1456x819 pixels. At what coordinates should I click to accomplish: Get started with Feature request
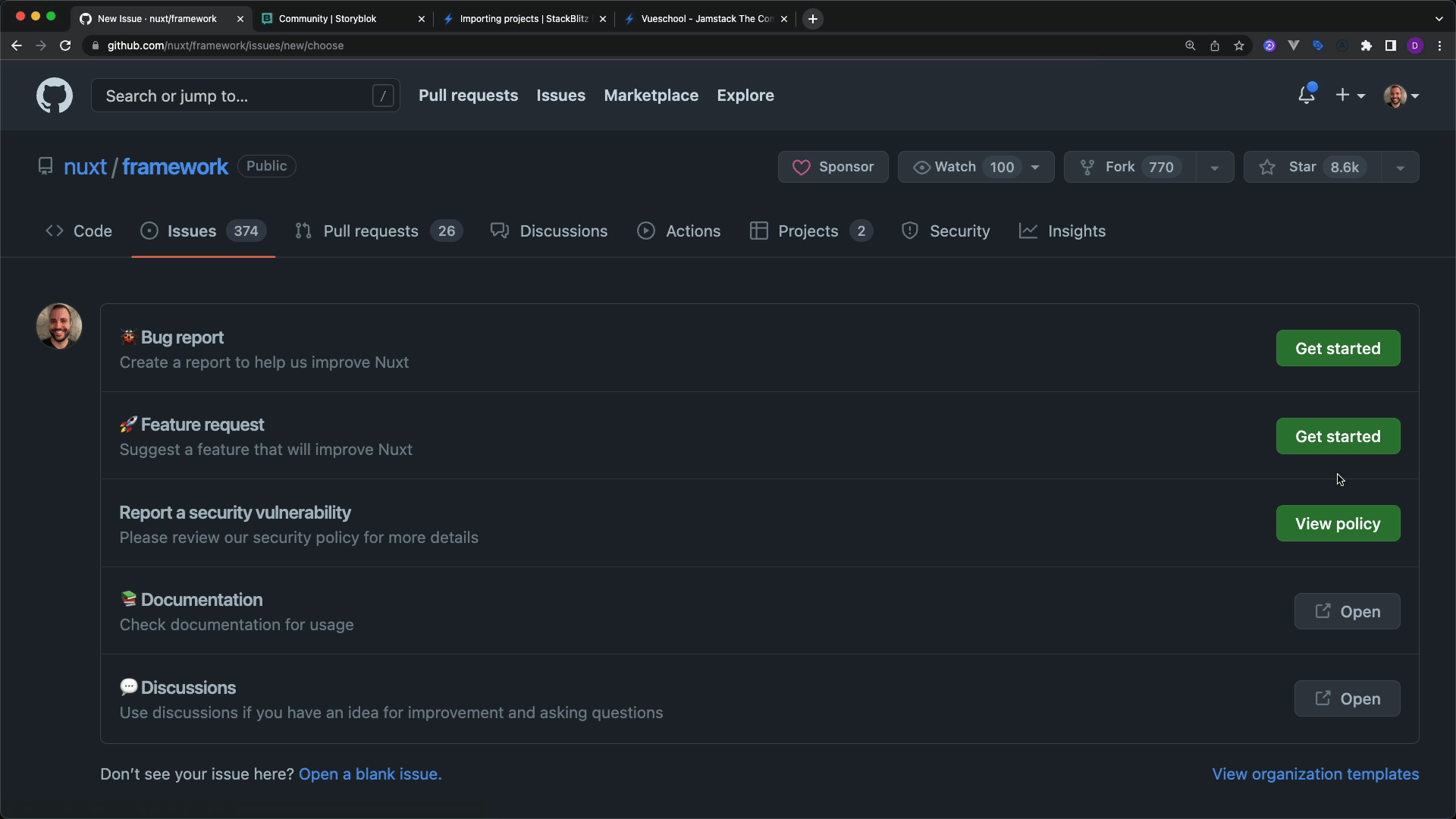1338,436
